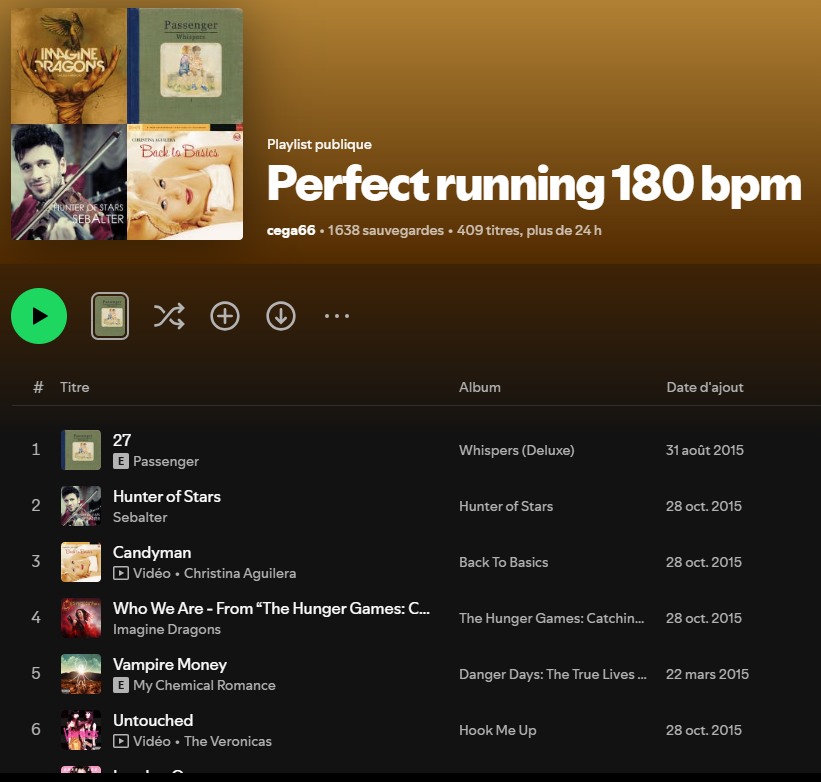Open the cega66 profile link
Screen dimensions: 821x782
[291, 230]
